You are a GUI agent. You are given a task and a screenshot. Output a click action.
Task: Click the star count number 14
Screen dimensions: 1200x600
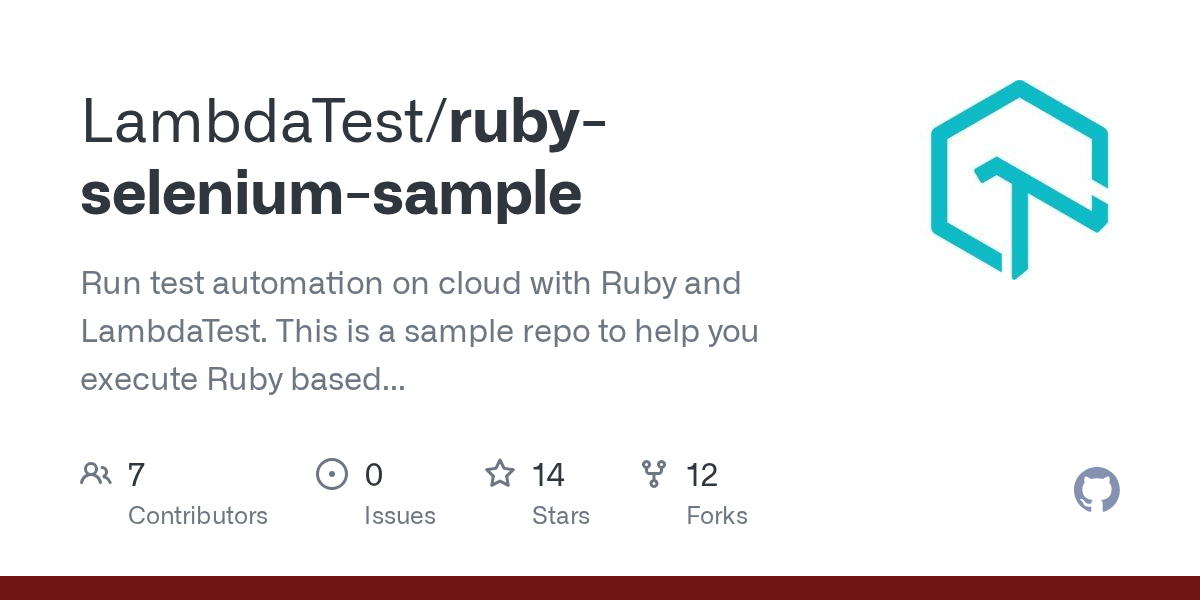coord(549,474)
